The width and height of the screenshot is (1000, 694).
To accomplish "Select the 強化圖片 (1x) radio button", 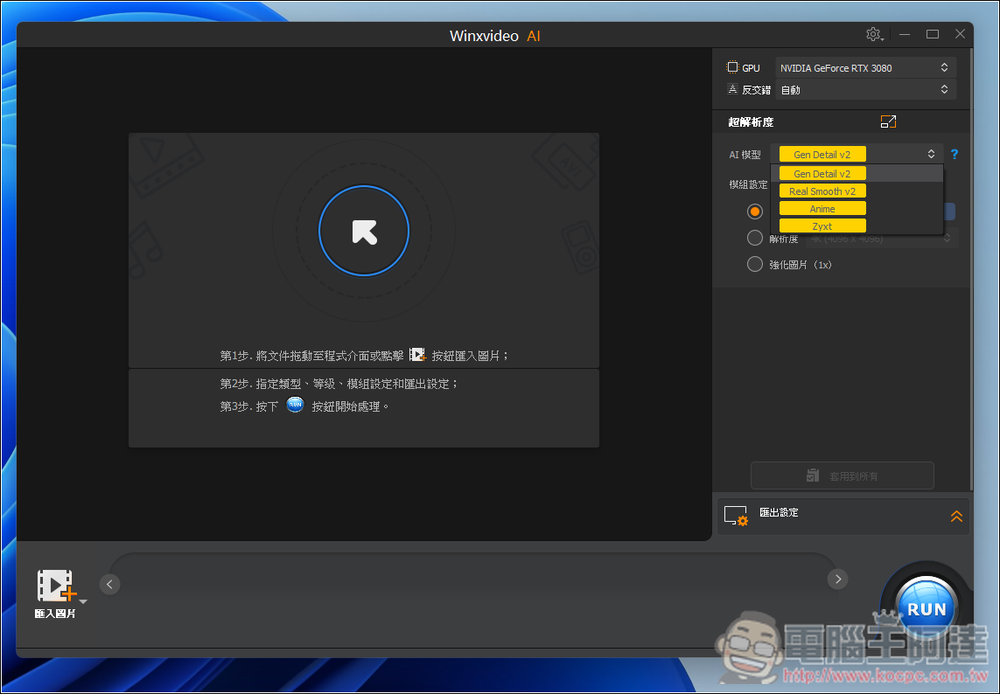I will tap(754, 264).
